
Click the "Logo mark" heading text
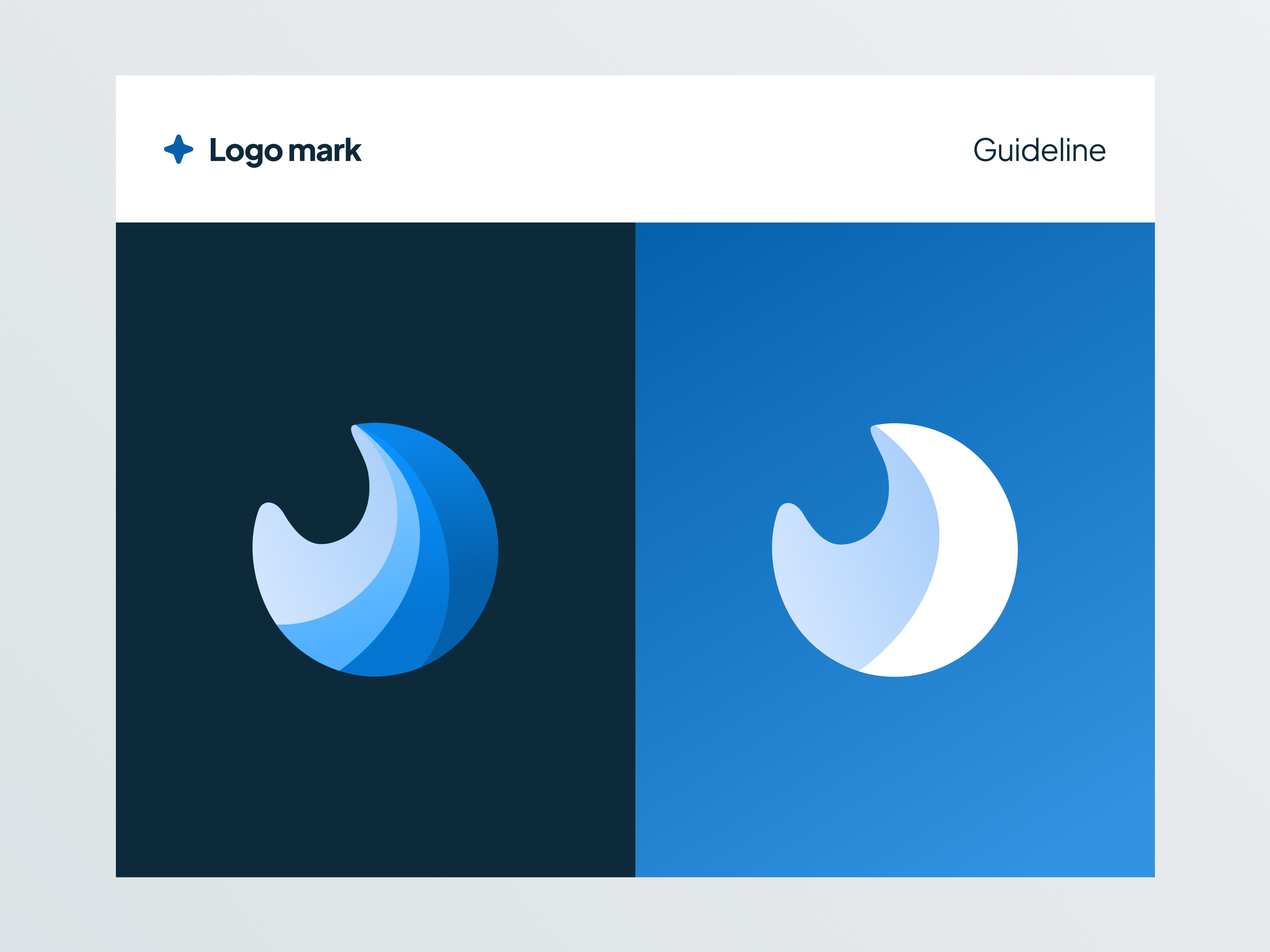(285, 151)
